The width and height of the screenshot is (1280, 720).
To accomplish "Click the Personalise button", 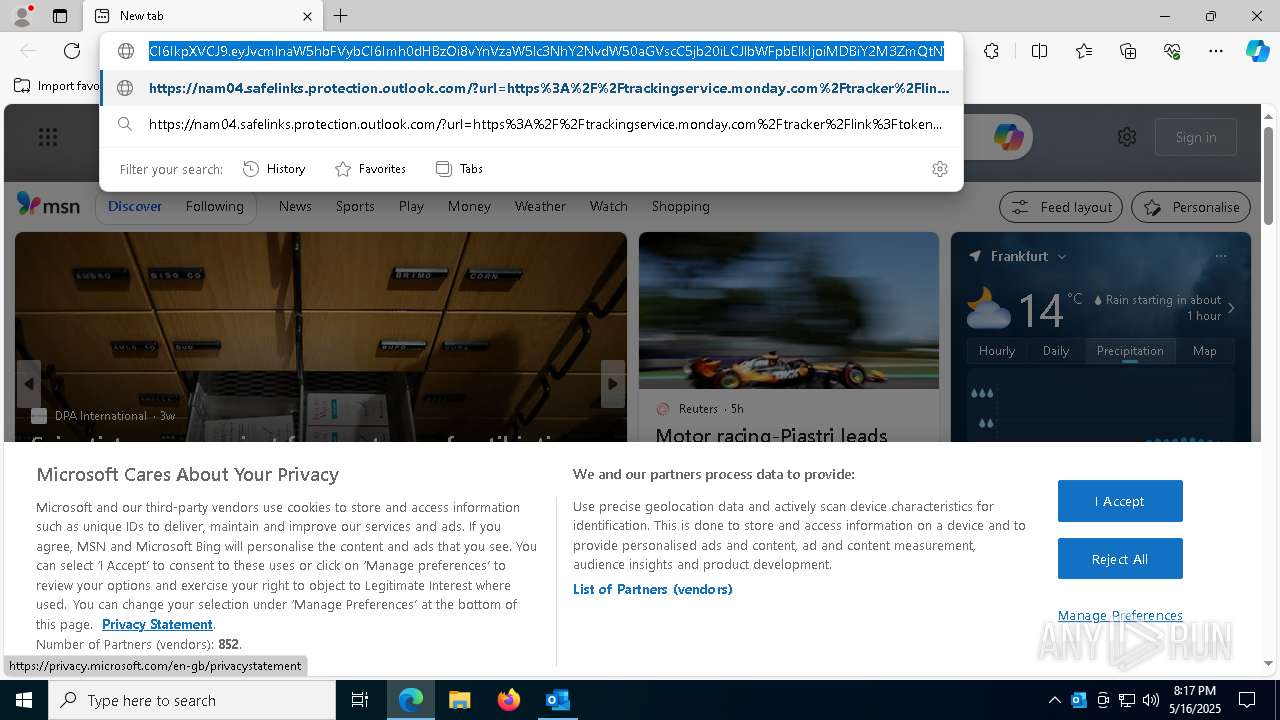I will tap(1191, 207).
